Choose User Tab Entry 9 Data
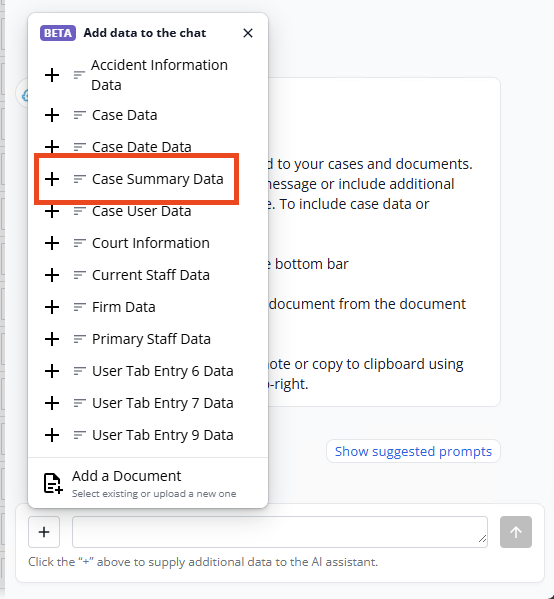This screenshot has width=554, height=599. pos(148,435)
